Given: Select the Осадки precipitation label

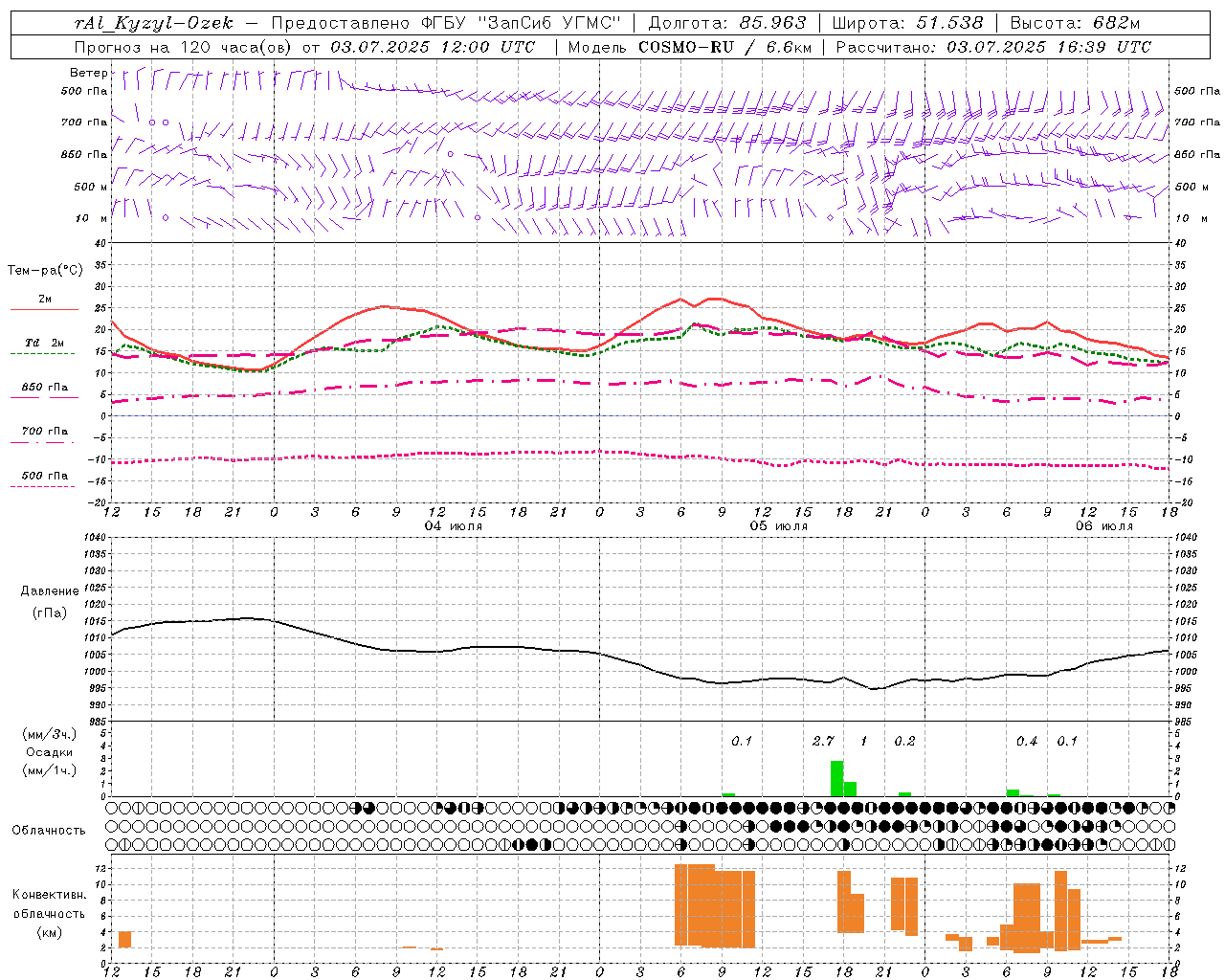Looking at the screenshot, I should 50,752.
